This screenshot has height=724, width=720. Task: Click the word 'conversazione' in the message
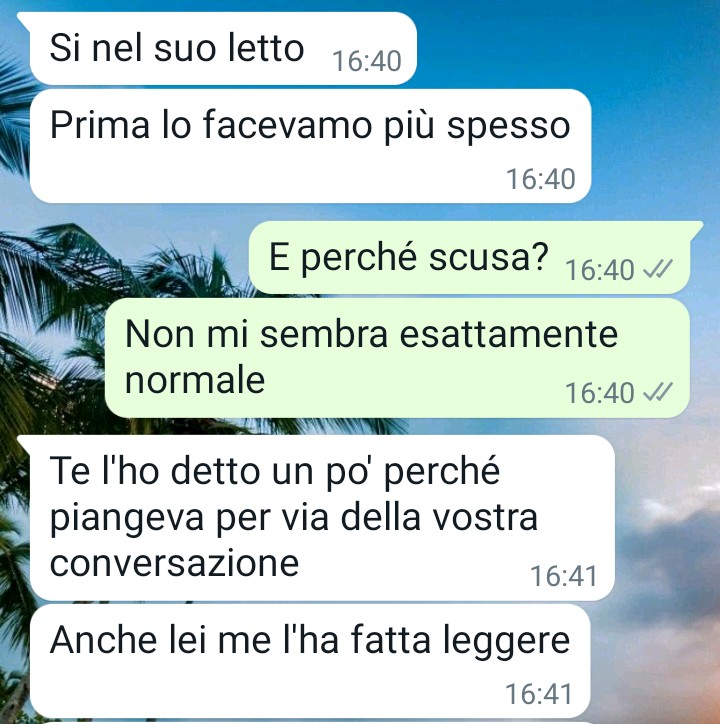175,563
